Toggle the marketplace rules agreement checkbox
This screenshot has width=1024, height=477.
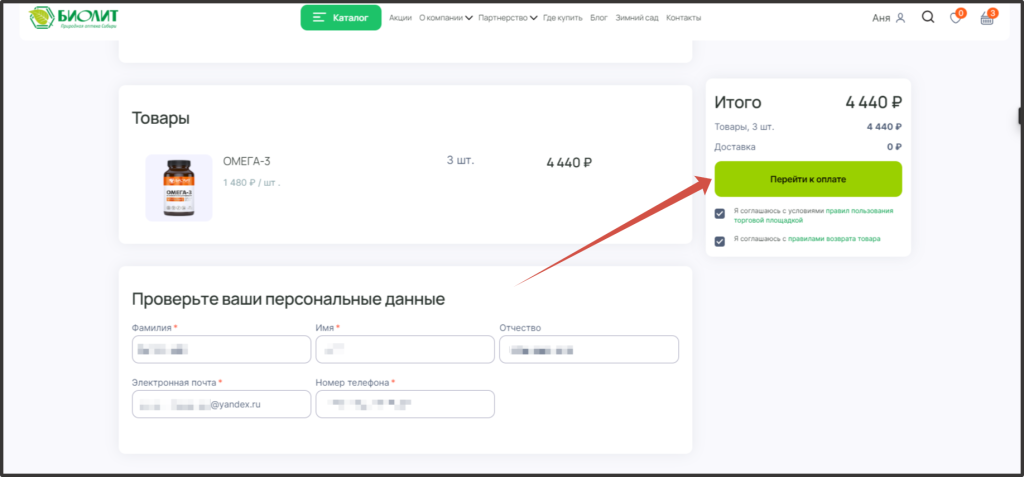coord(720,214)
